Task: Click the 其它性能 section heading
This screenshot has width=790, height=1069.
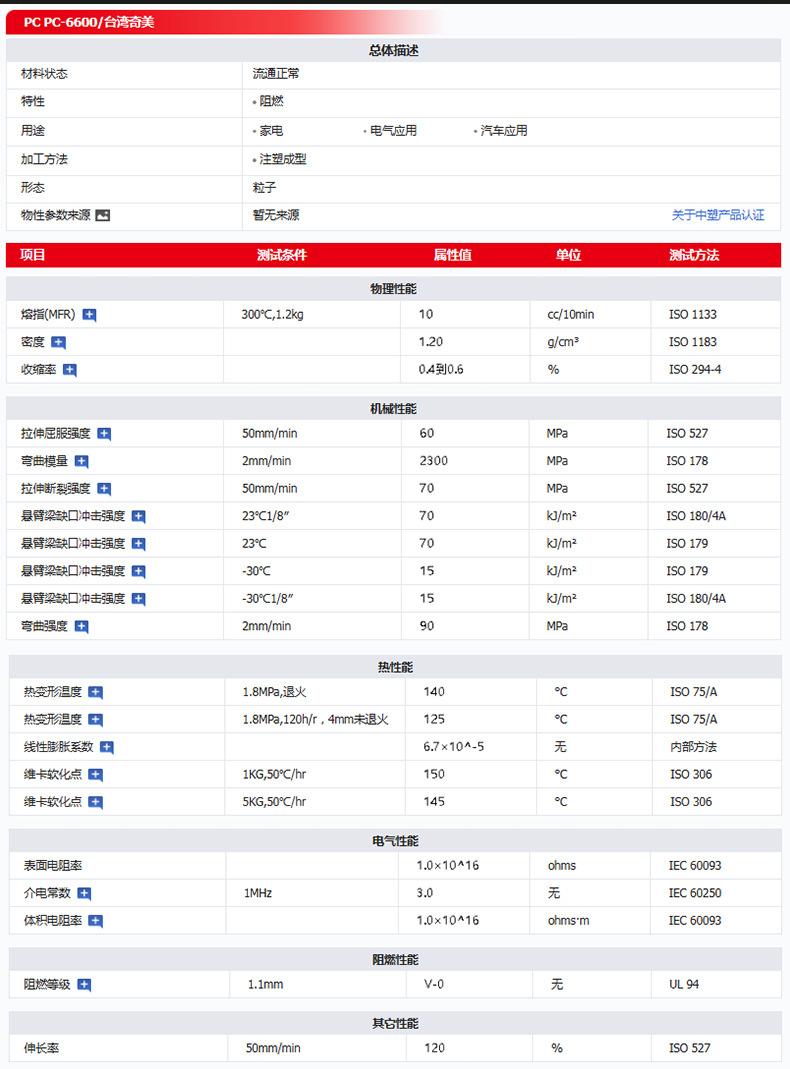Action: 395,1024
